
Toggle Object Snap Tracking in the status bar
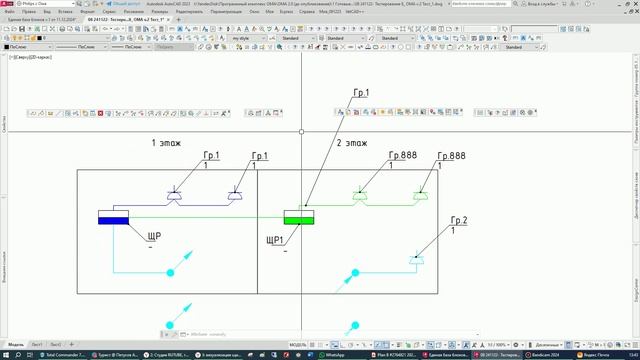[378, 345]
